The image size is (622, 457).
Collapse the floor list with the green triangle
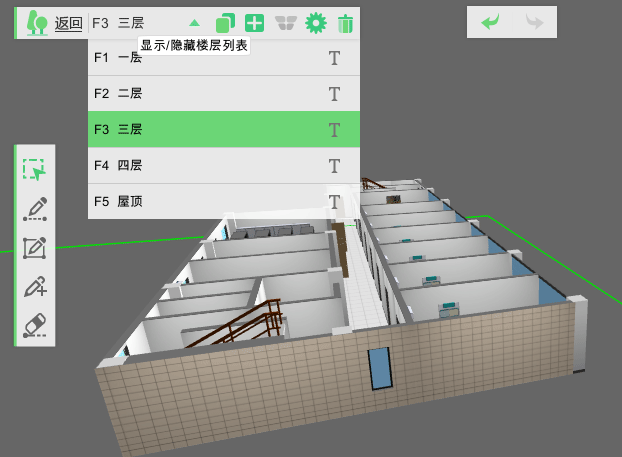point(194,23)
